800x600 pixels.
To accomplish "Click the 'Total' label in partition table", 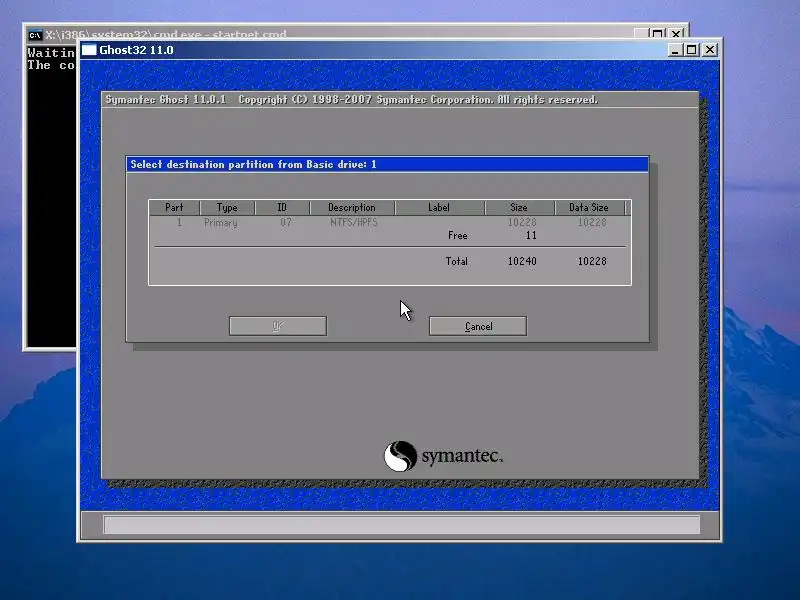I will coord(457,261).
